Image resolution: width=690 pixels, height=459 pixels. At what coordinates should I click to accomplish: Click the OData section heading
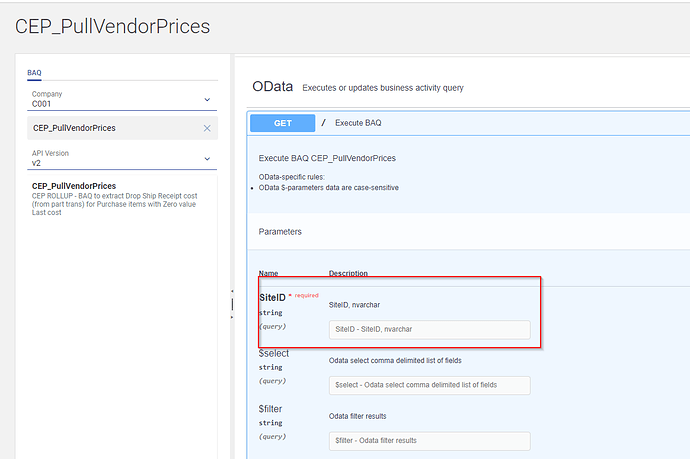pos(272,87)
